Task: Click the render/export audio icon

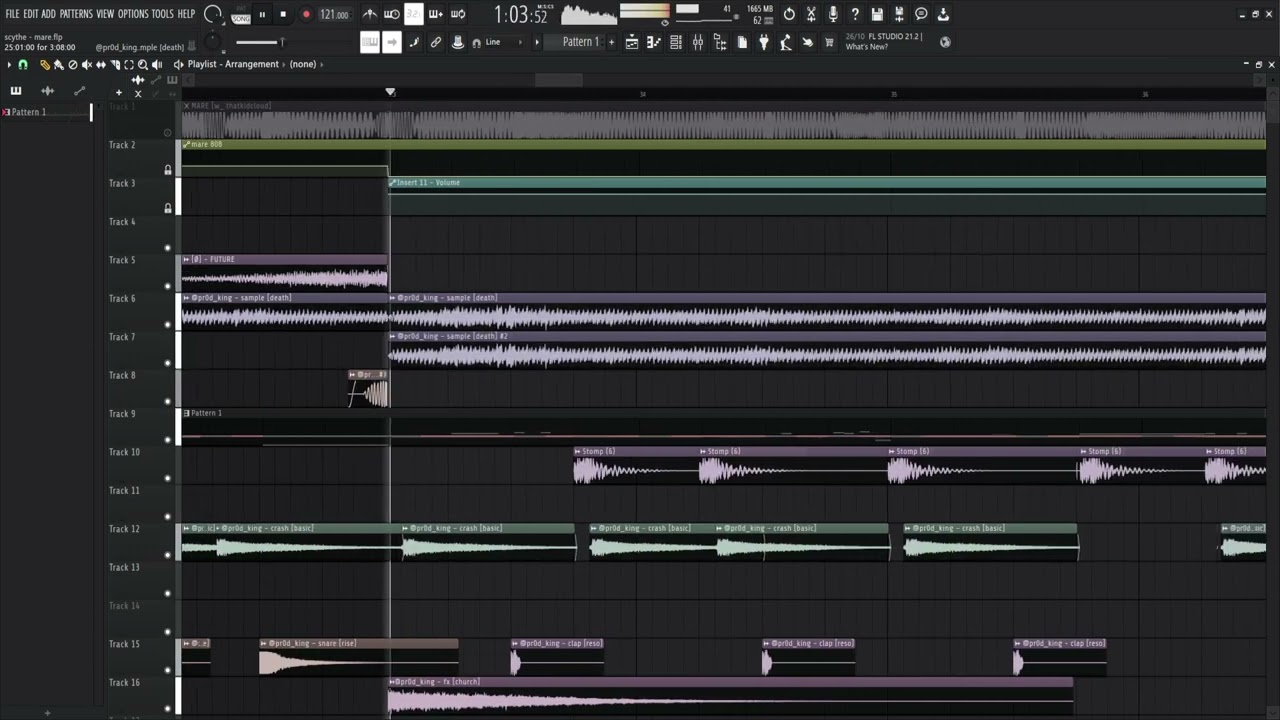Action: pyautogui.click(x=899, y=14)
